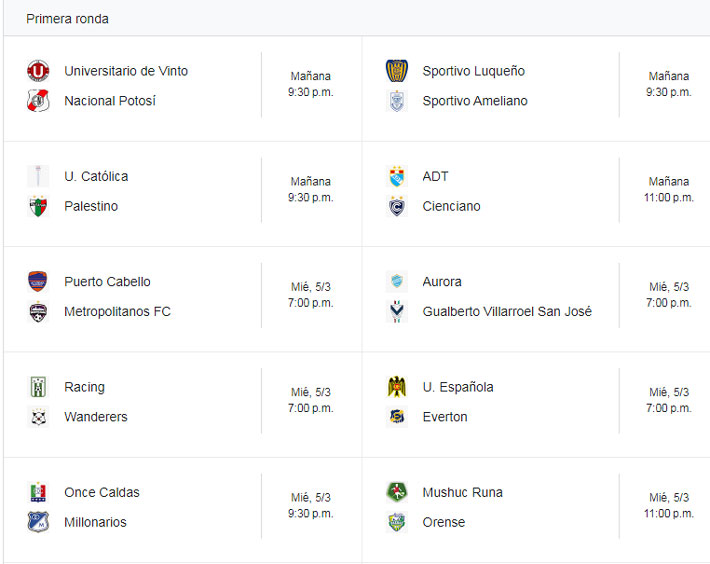
Task: Click the Aurora team crest icon
Action: pyautogui.click(x=397, y=282)
